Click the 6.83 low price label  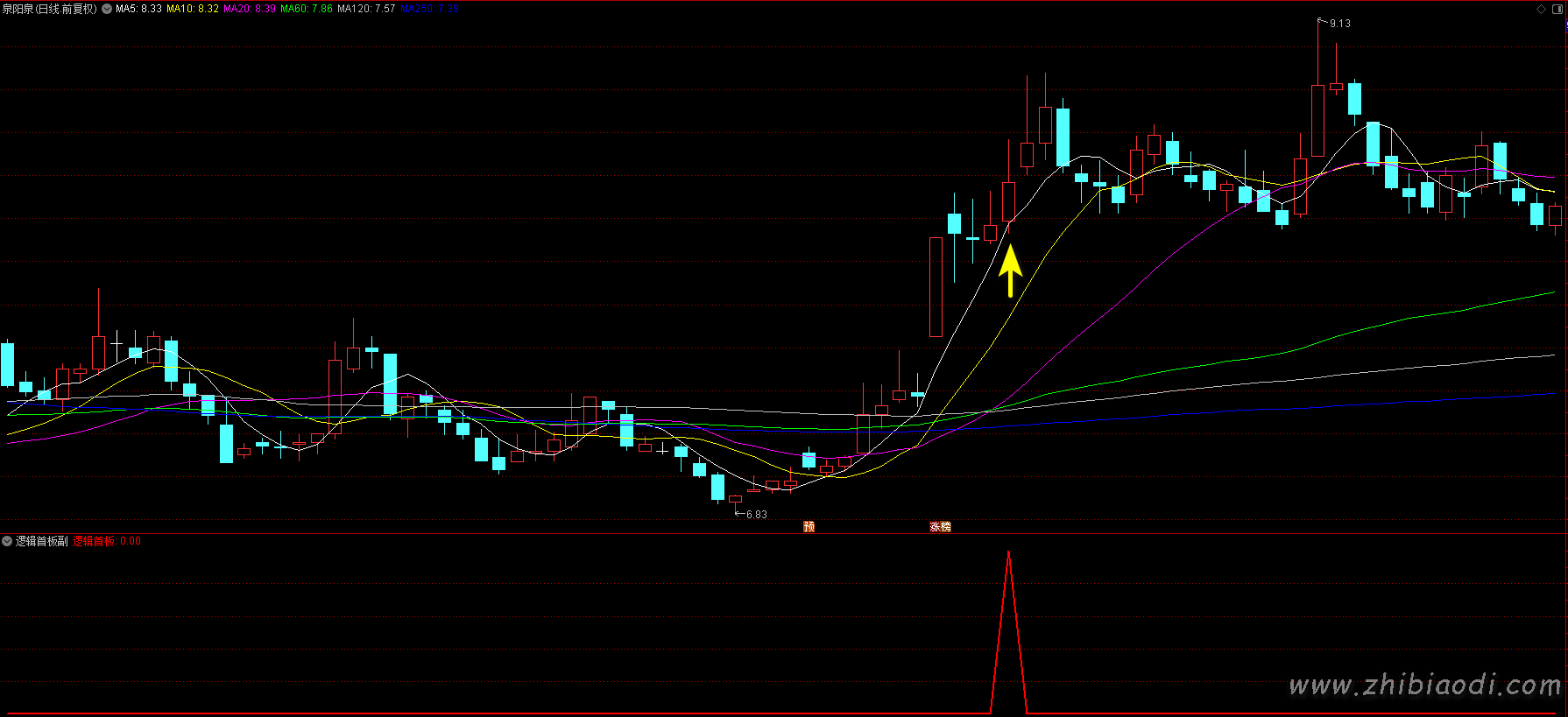[x=756, y=514]
